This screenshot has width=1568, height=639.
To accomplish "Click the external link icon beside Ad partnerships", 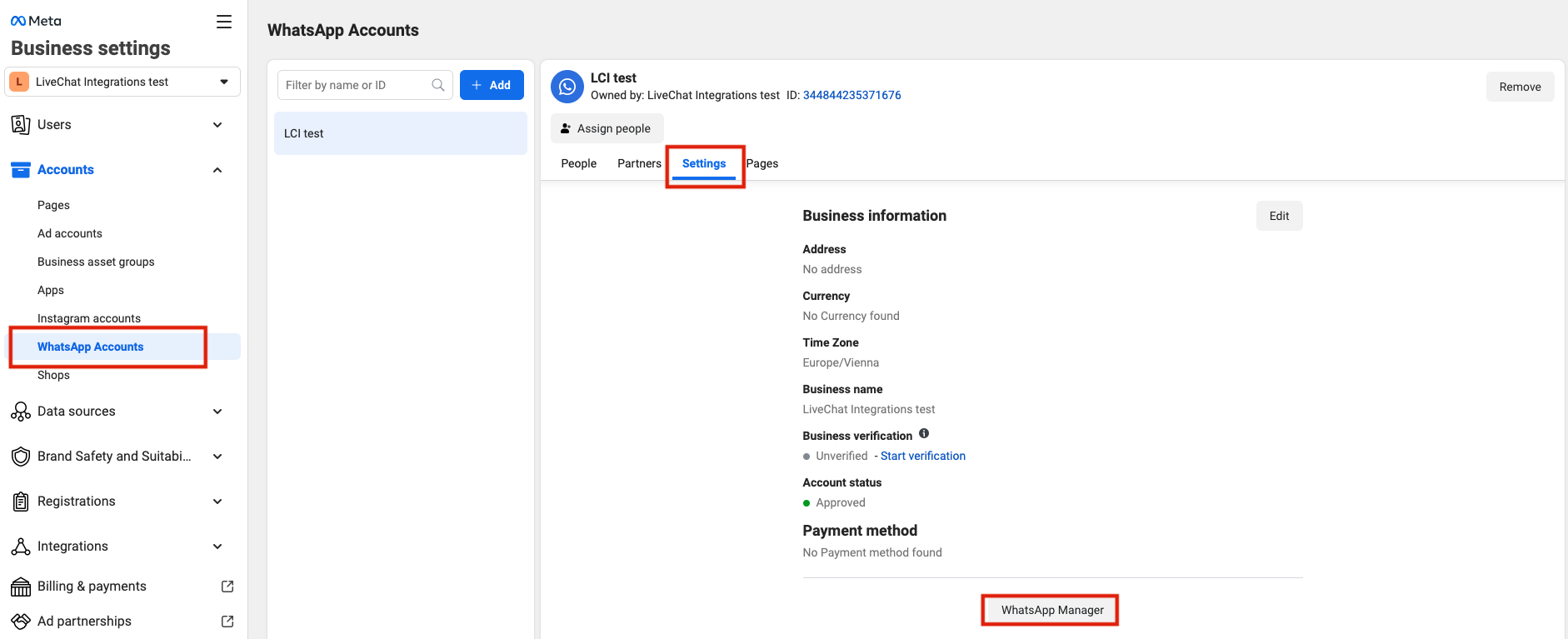I will tap(227, 622).
